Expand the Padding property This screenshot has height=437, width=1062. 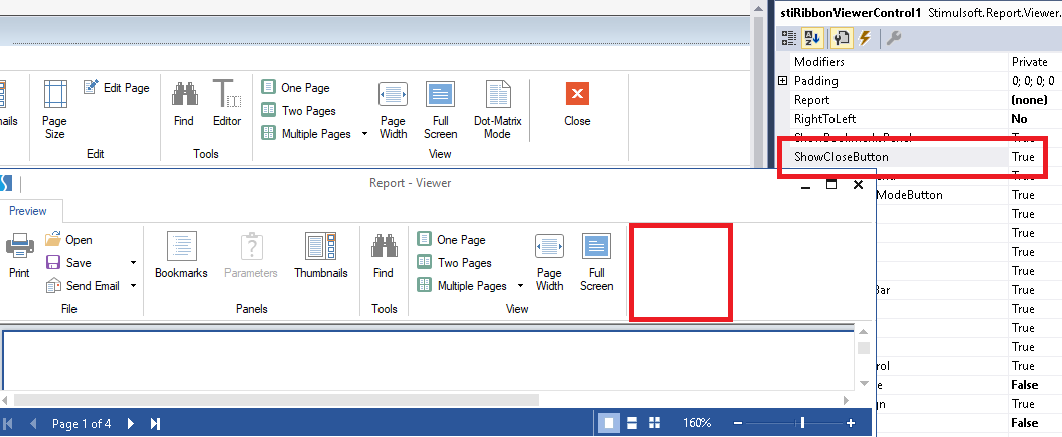click(x=783, y=81)
